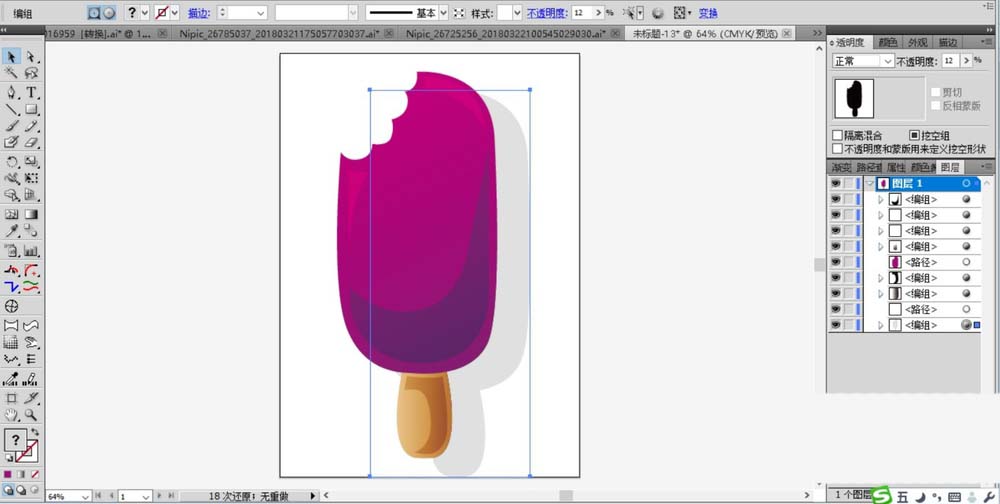Select the Lasso tool
This screenshot has height=504, width=1000.
click(31, 73)
